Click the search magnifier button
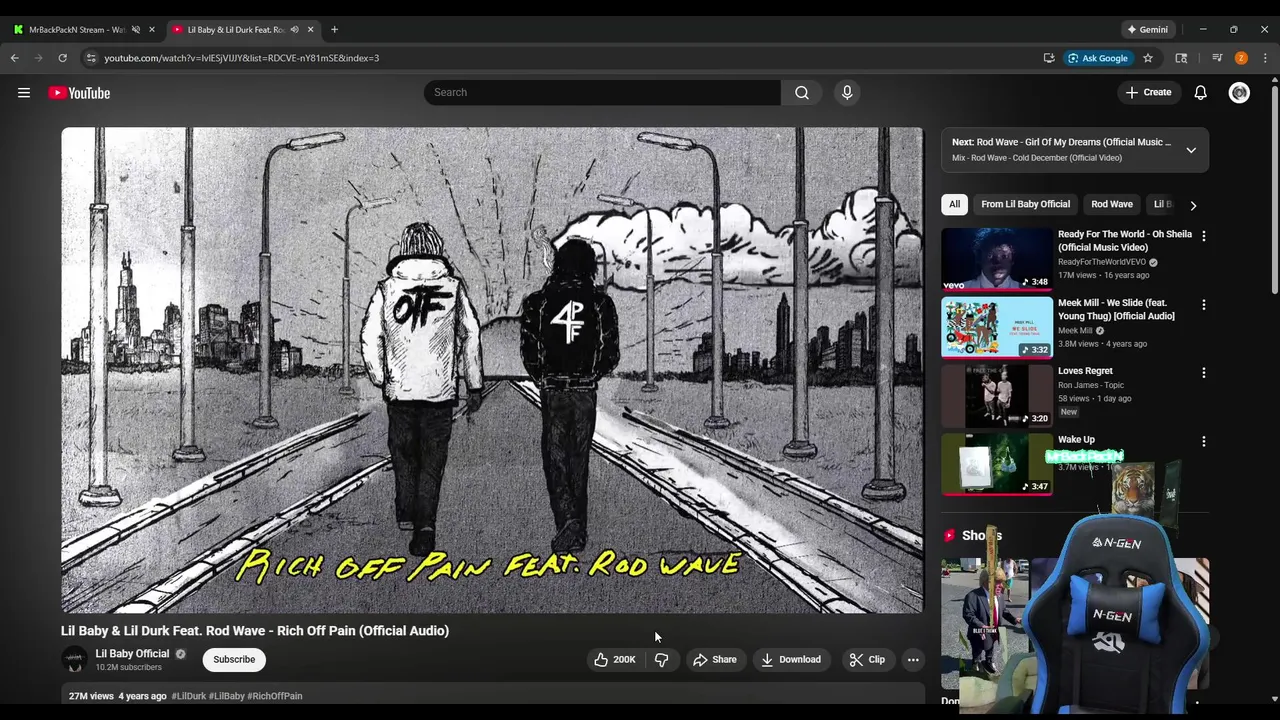 (x=802, y=93)
